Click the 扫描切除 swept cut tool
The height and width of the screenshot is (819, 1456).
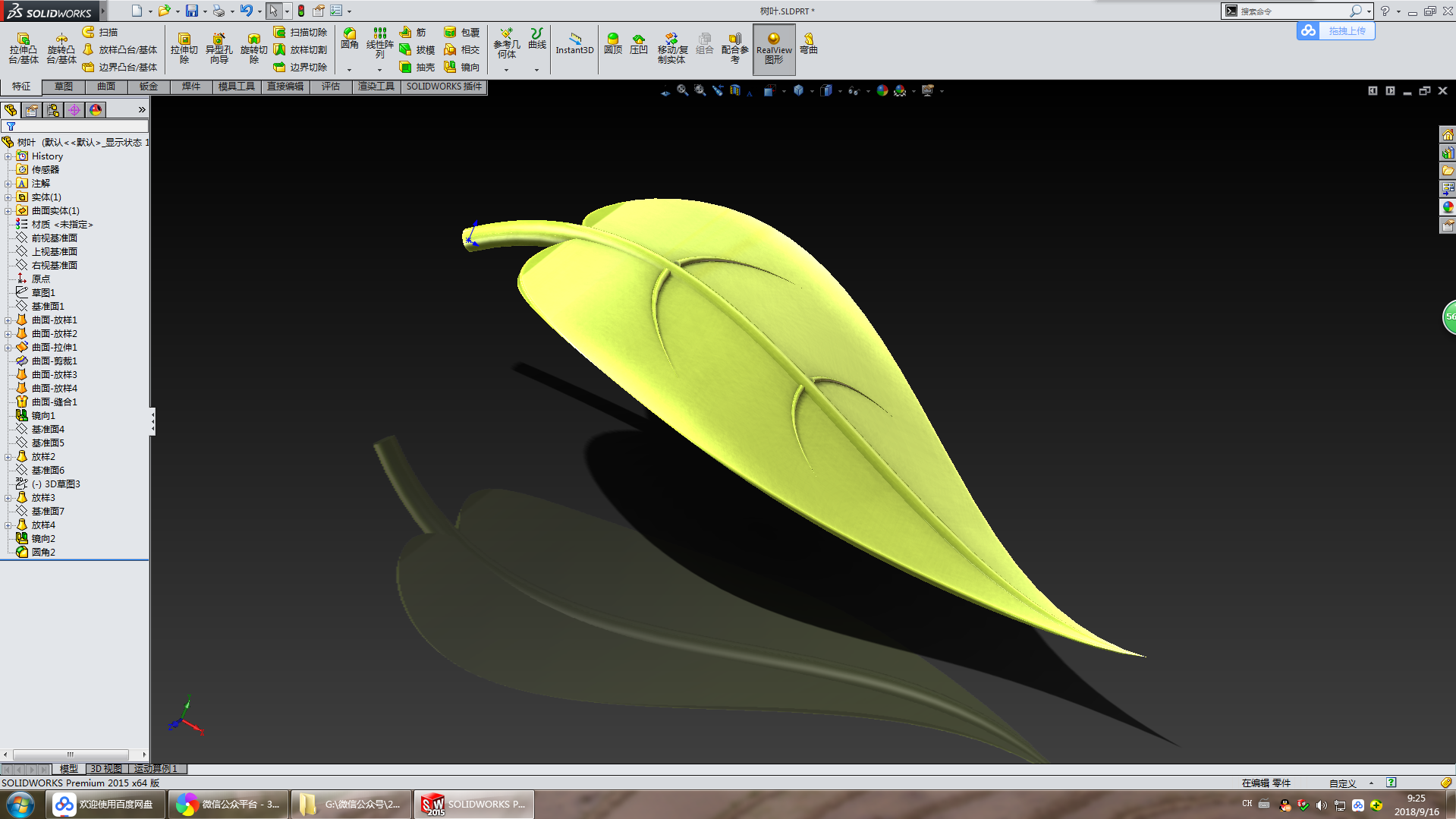pos(300,32)
